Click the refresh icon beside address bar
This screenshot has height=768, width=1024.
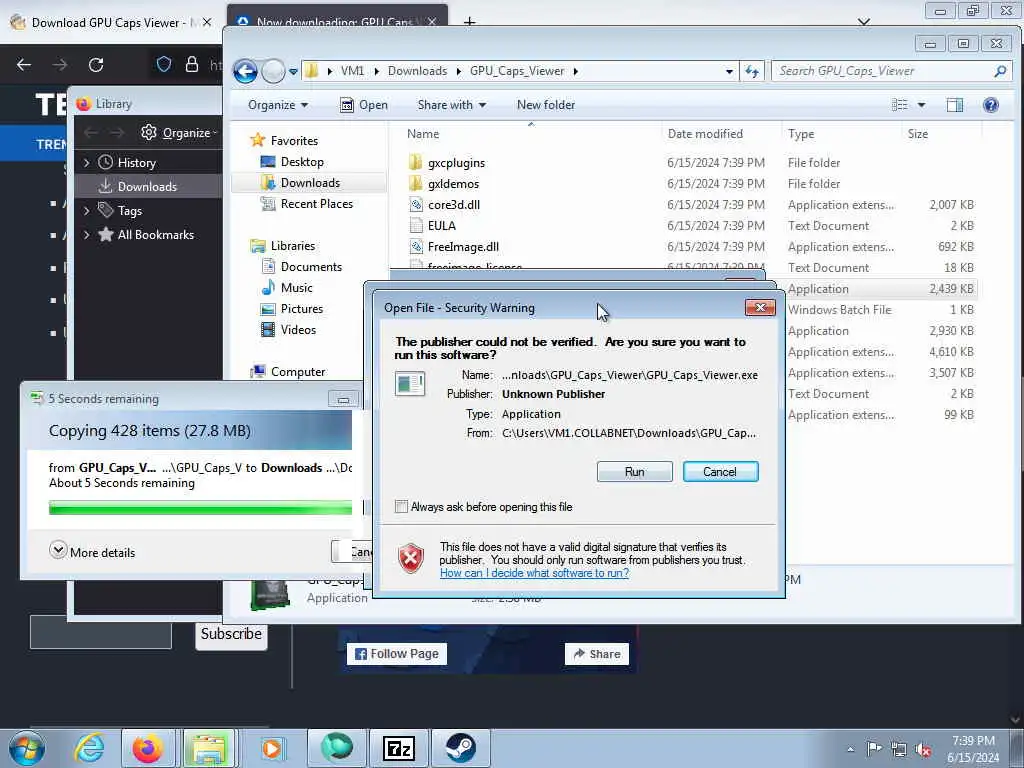752,71
